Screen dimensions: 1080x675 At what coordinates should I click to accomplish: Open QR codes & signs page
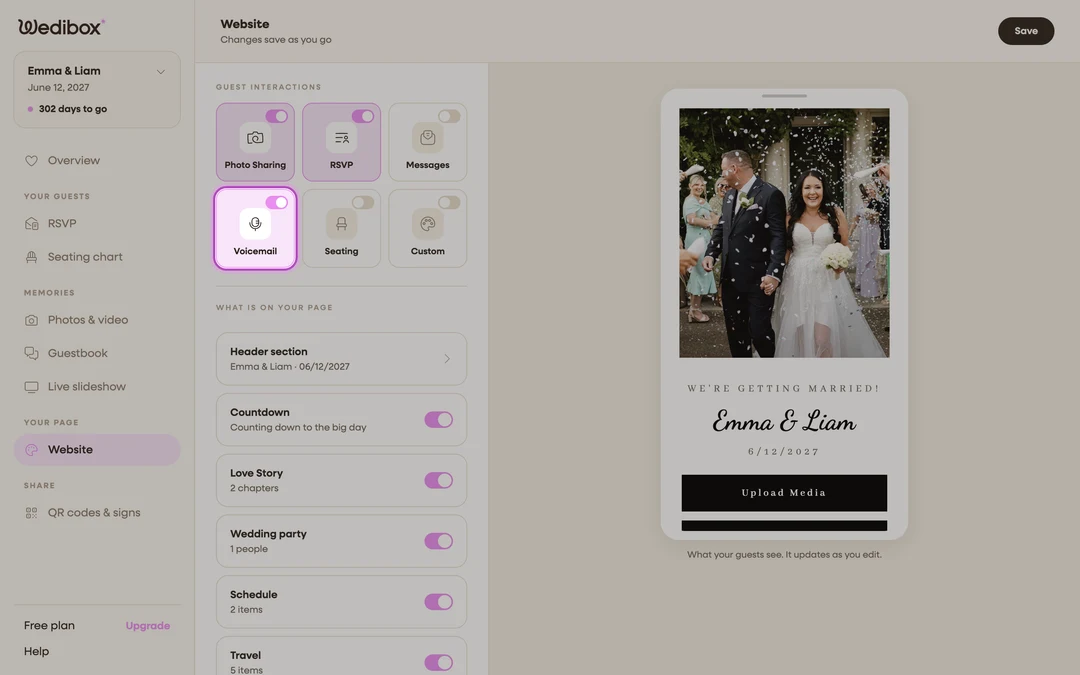[x=97, y=513]
